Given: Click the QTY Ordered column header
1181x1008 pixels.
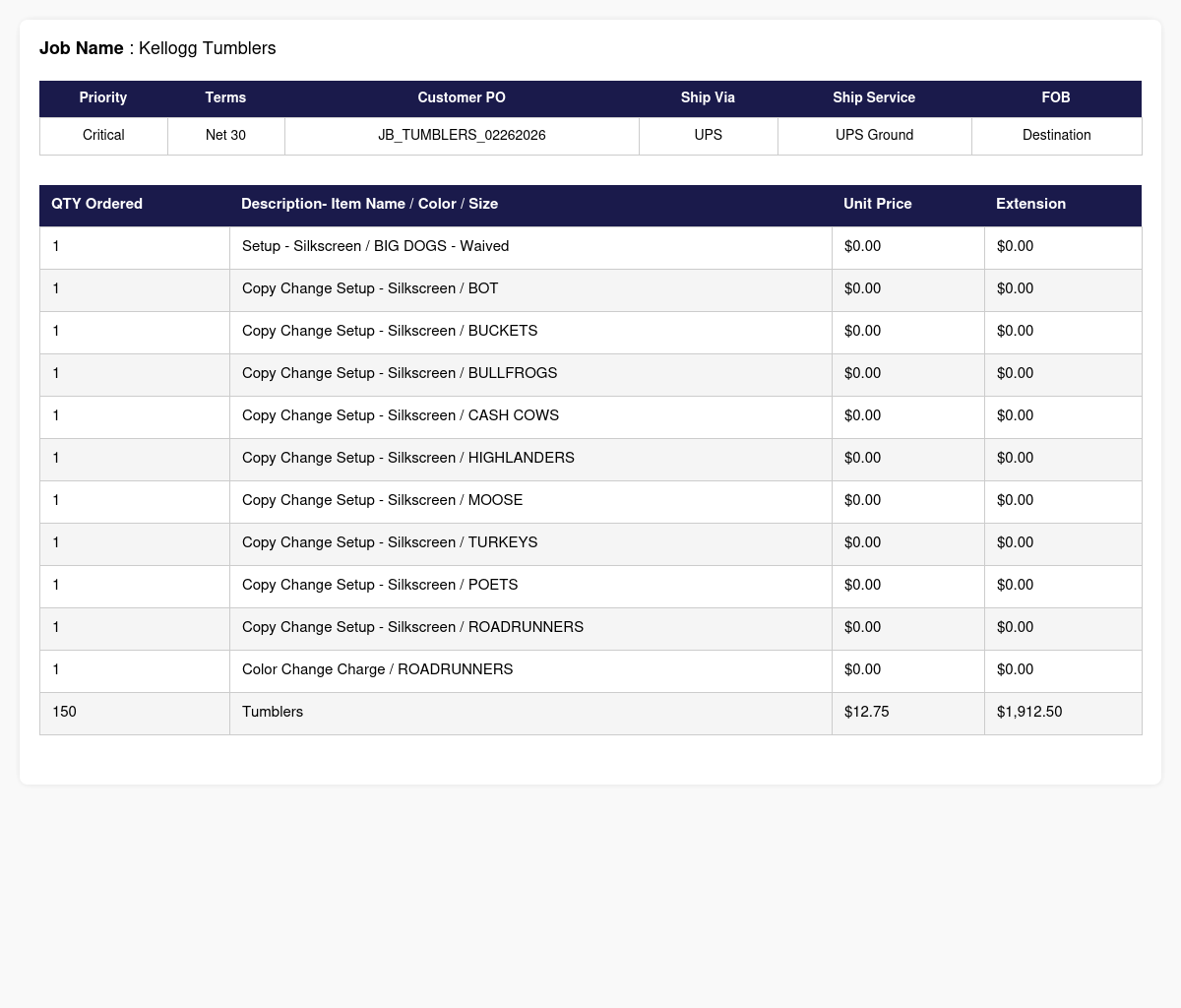Looking at the screenshot, I should coord(135,205).
